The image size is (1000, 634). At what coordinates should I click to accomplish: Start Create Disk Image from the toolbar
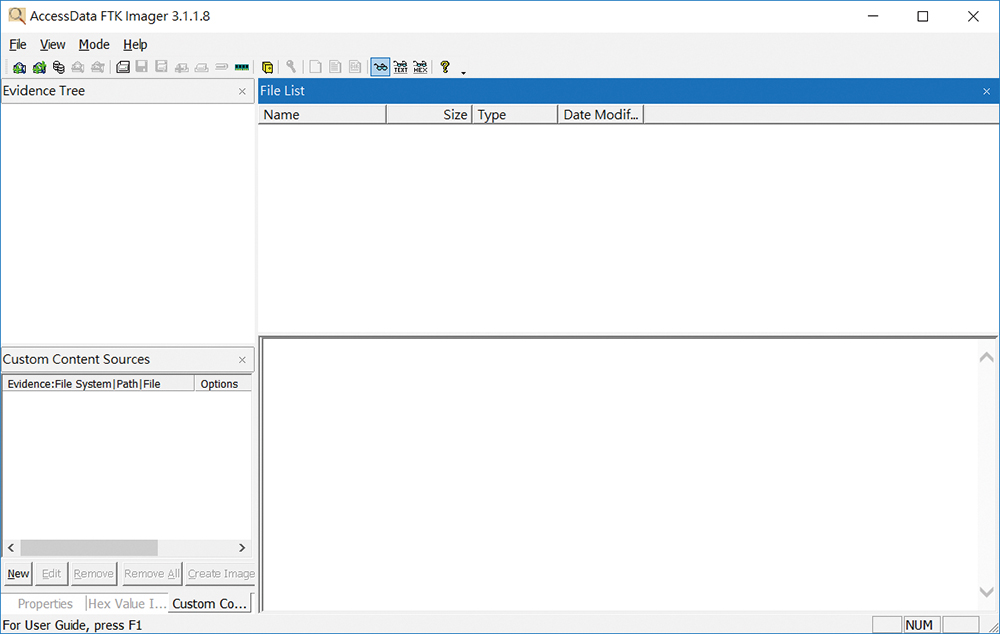(x=122, y=67)
